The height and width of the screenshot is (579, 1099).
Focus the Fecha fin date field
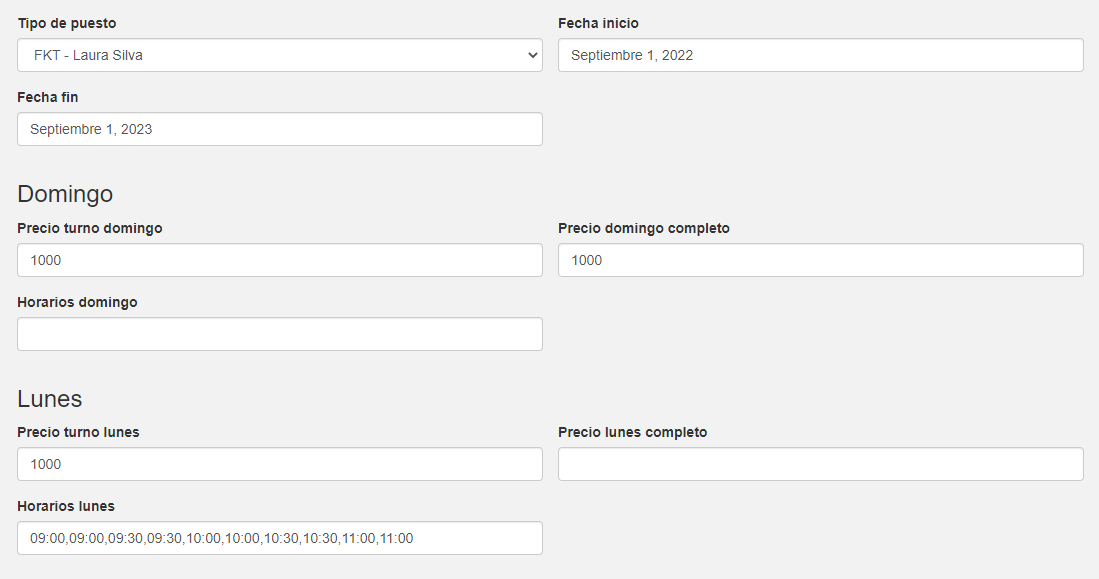[279, 129]
